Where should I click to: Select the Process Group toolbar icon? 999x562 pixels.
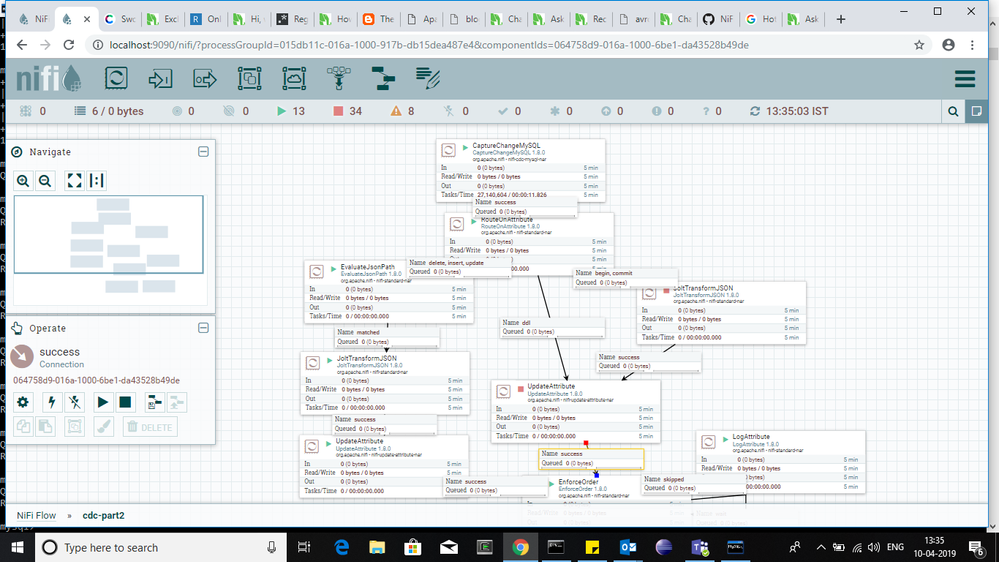[x=249, y=79]
